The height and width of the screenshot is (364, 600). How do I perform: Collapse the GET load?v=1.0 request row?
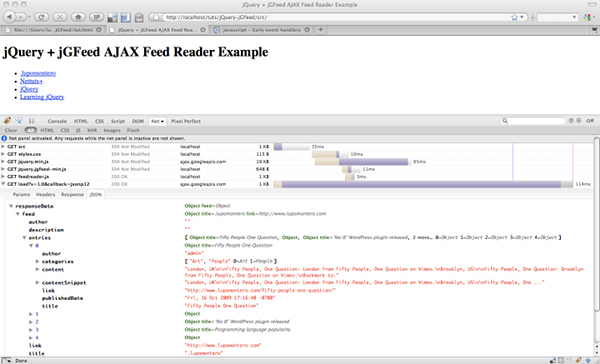tap(3, 184)
